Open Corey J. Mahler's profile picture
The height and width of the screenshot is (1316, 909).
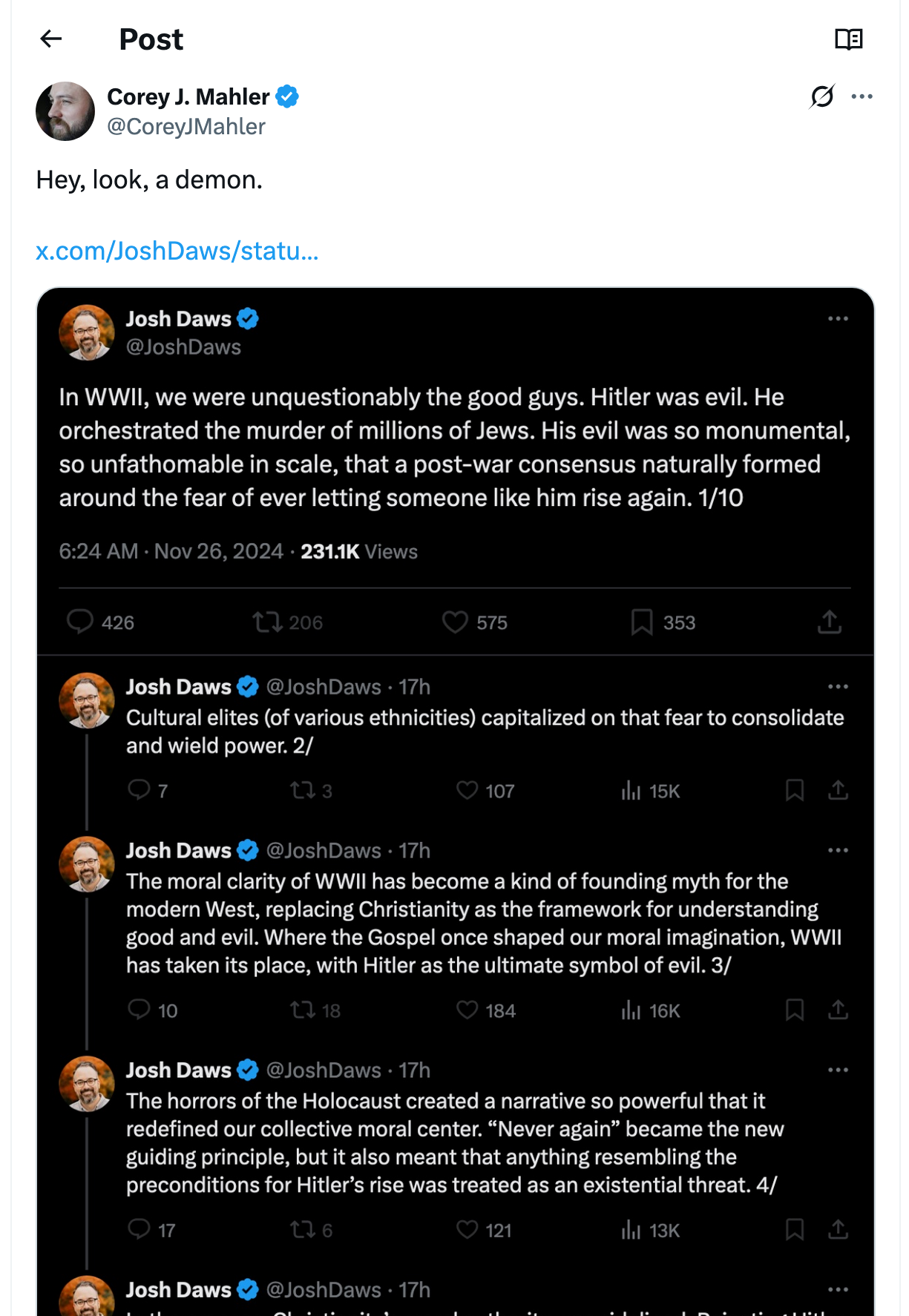pyautogui.click(x=65, y=111)
